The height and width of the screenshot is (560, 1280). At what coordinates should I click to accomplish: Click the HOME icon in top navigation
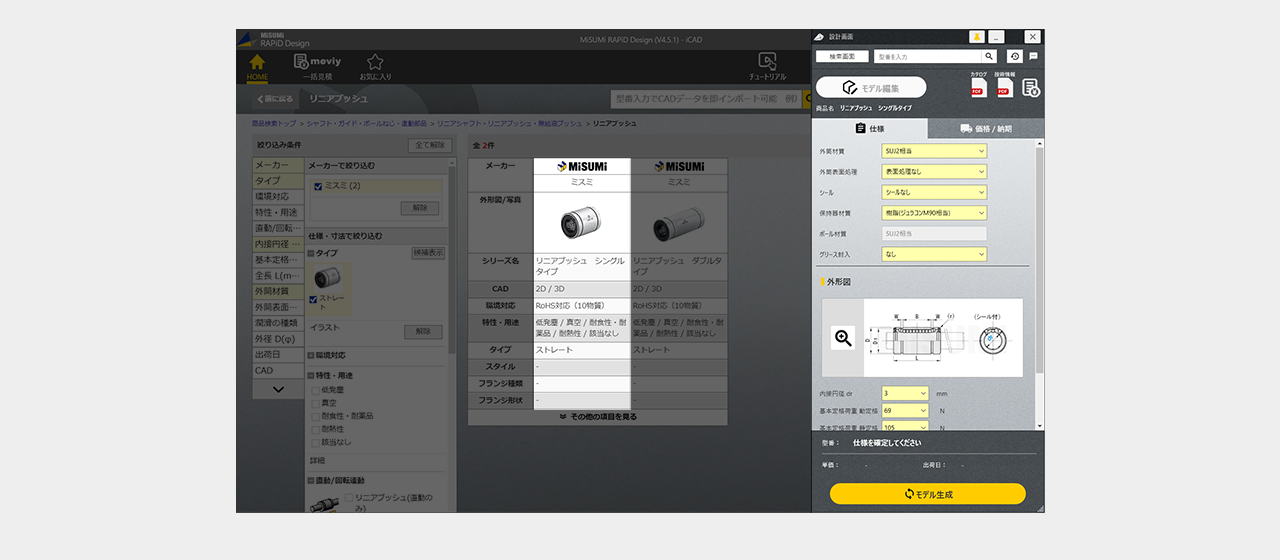tap(257, 63)
